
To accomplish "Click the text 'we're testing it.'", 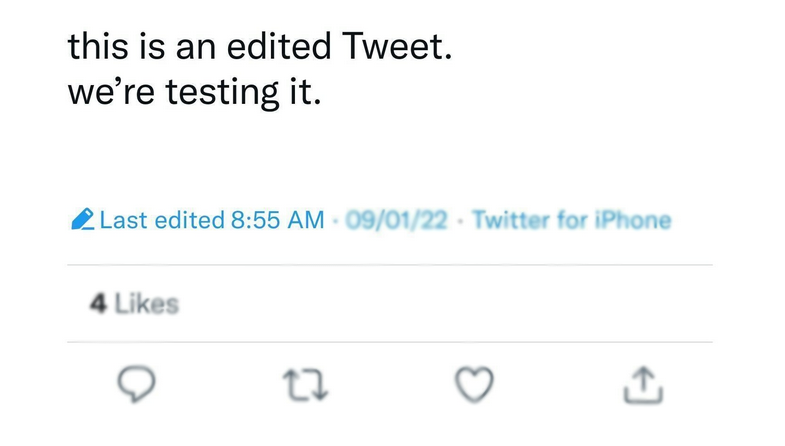I will [194, 93].
